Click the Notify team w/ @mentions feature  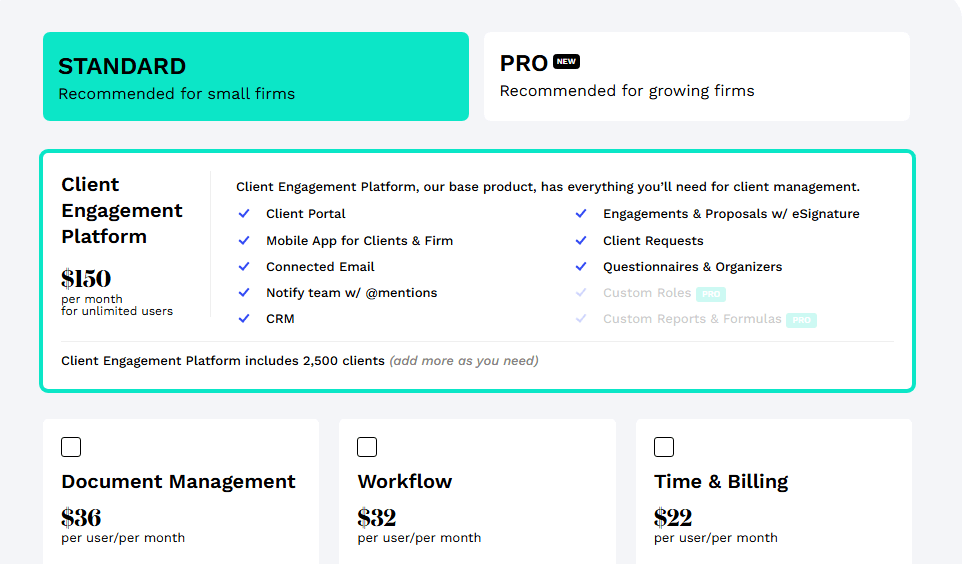(351, 293)
